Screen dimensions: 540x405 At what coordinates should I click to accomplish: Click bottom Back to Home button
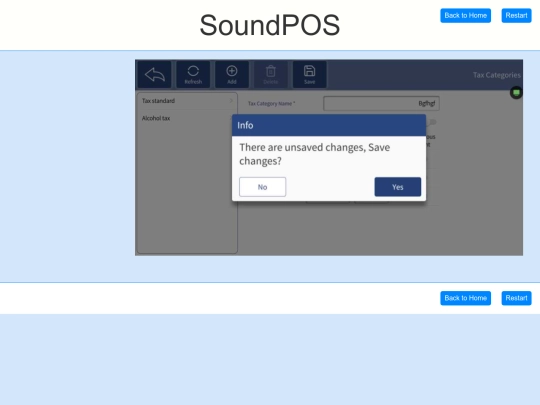coord(465,298)
